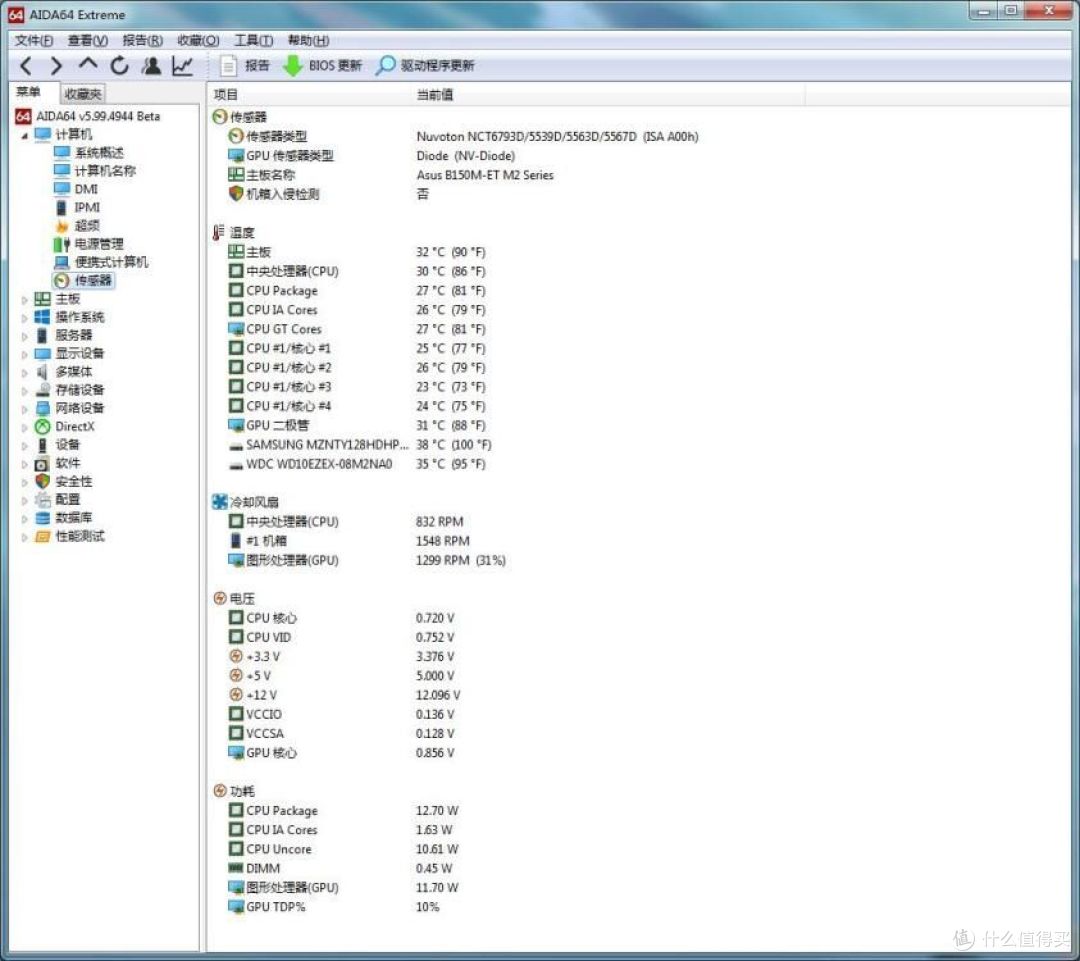
Task: Open 驱动程序更新 driver update
Action: (425, 65)
